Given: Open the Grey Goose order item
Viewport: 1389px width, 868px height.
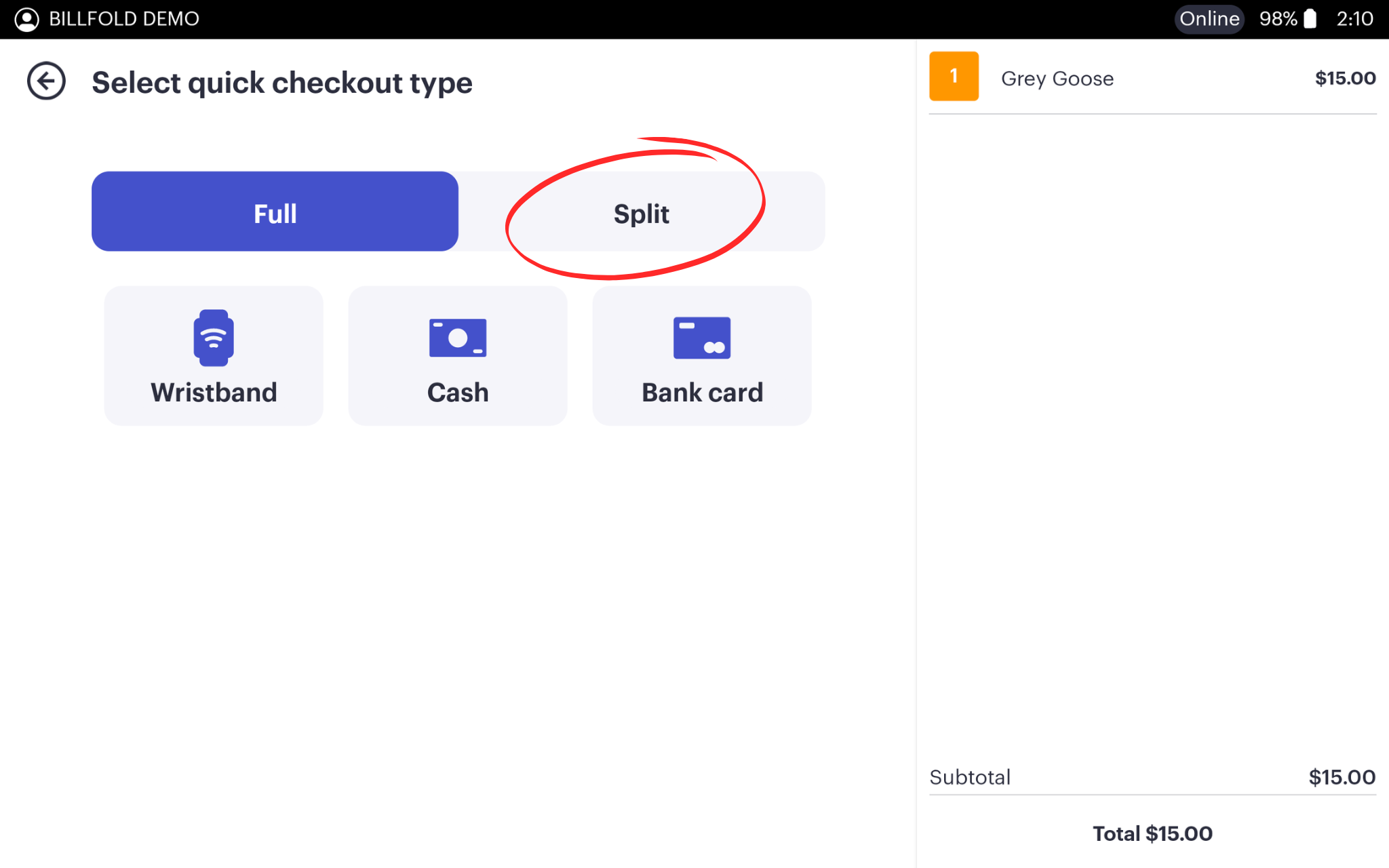Looking at the screenshot, I should coord(1057,79).
